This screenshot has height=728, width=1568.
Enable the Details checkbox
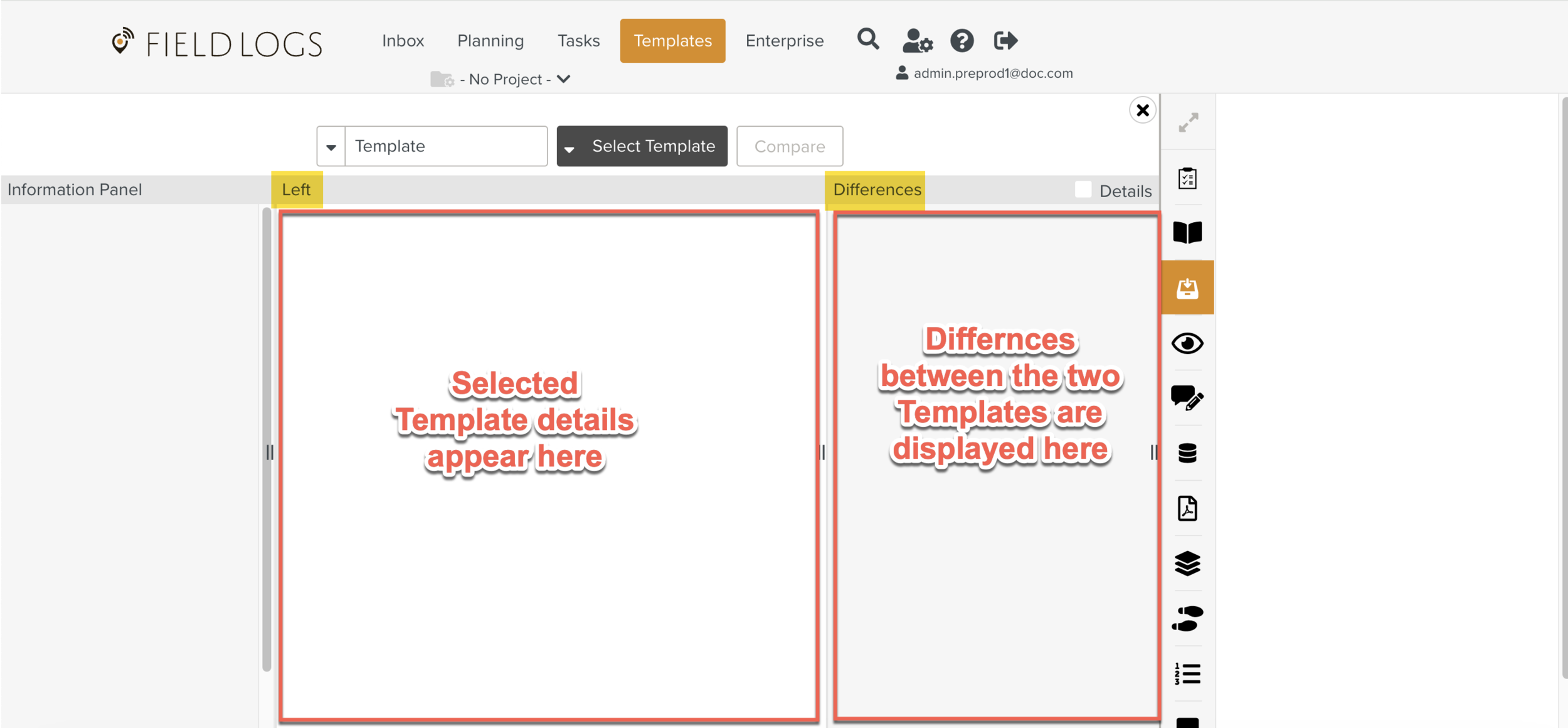(x=1083, y=190)
